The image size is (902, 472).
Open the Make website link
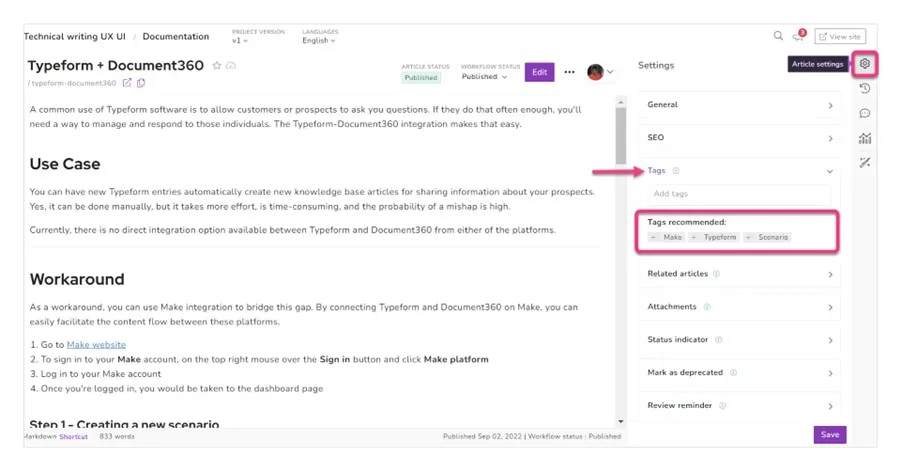[x=96, y=344]
